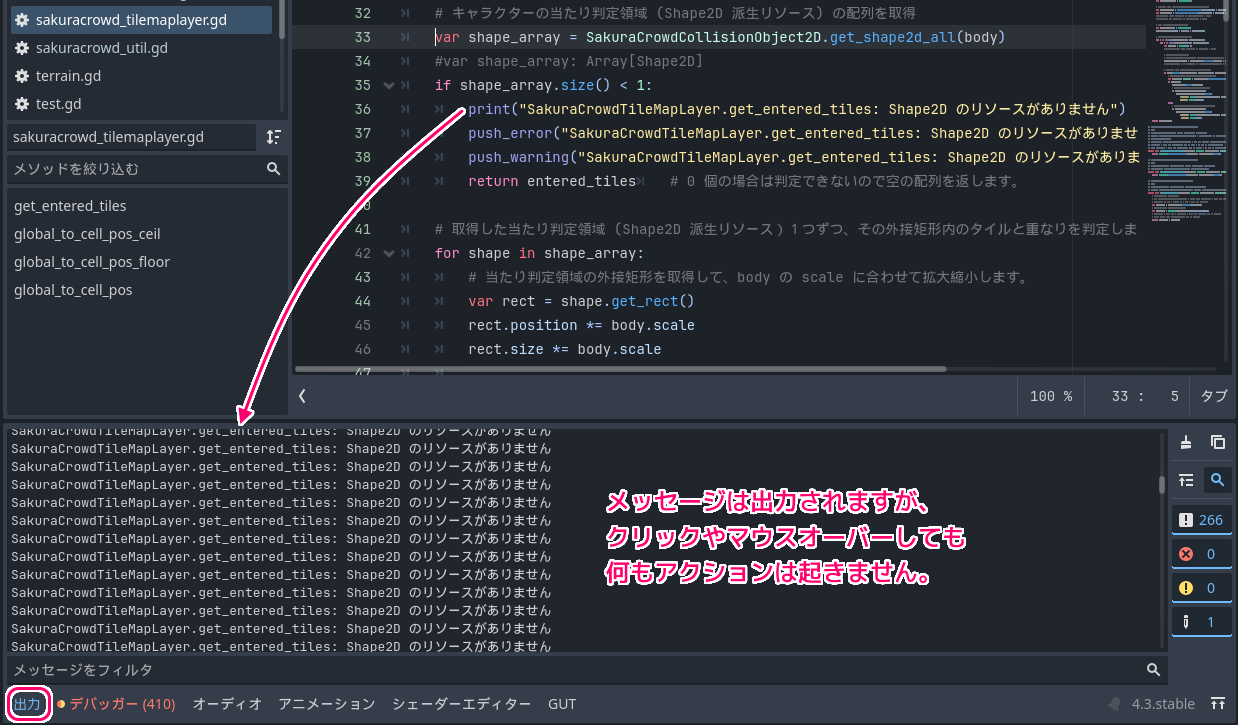Open the GUT bottom panel tab

562,704
